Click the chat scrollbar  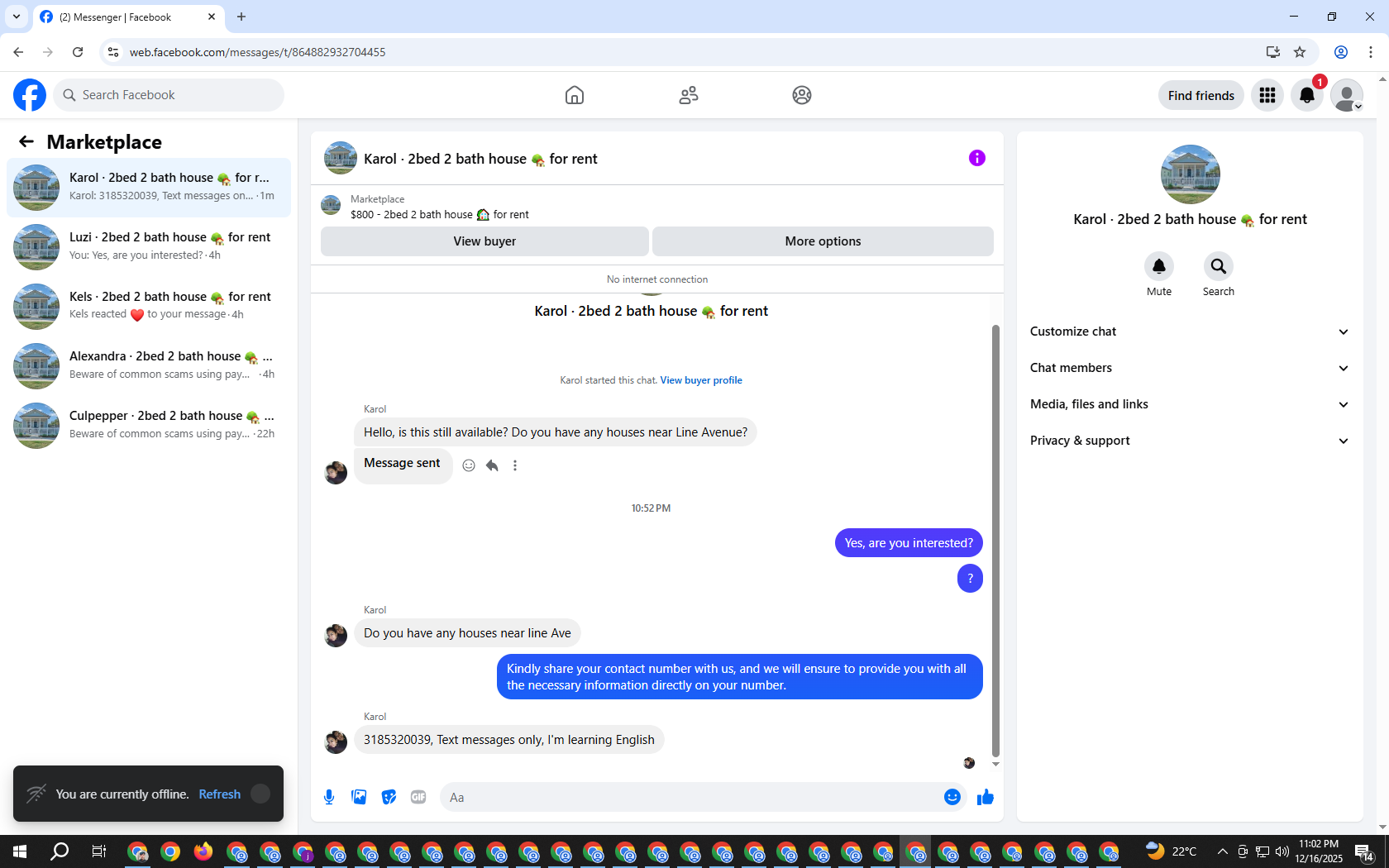point(995,541)
